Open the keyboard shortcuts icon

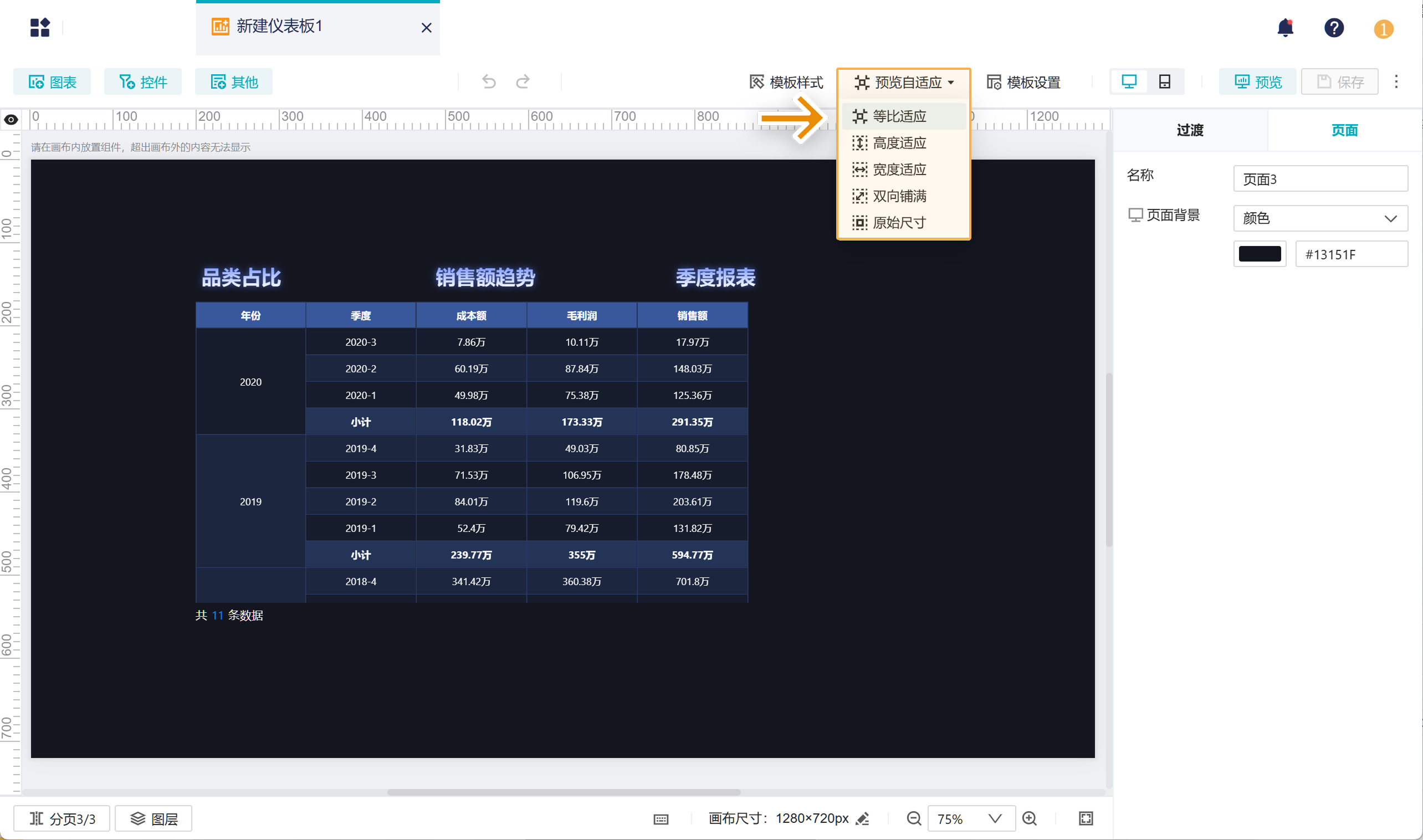pos(661,819)
